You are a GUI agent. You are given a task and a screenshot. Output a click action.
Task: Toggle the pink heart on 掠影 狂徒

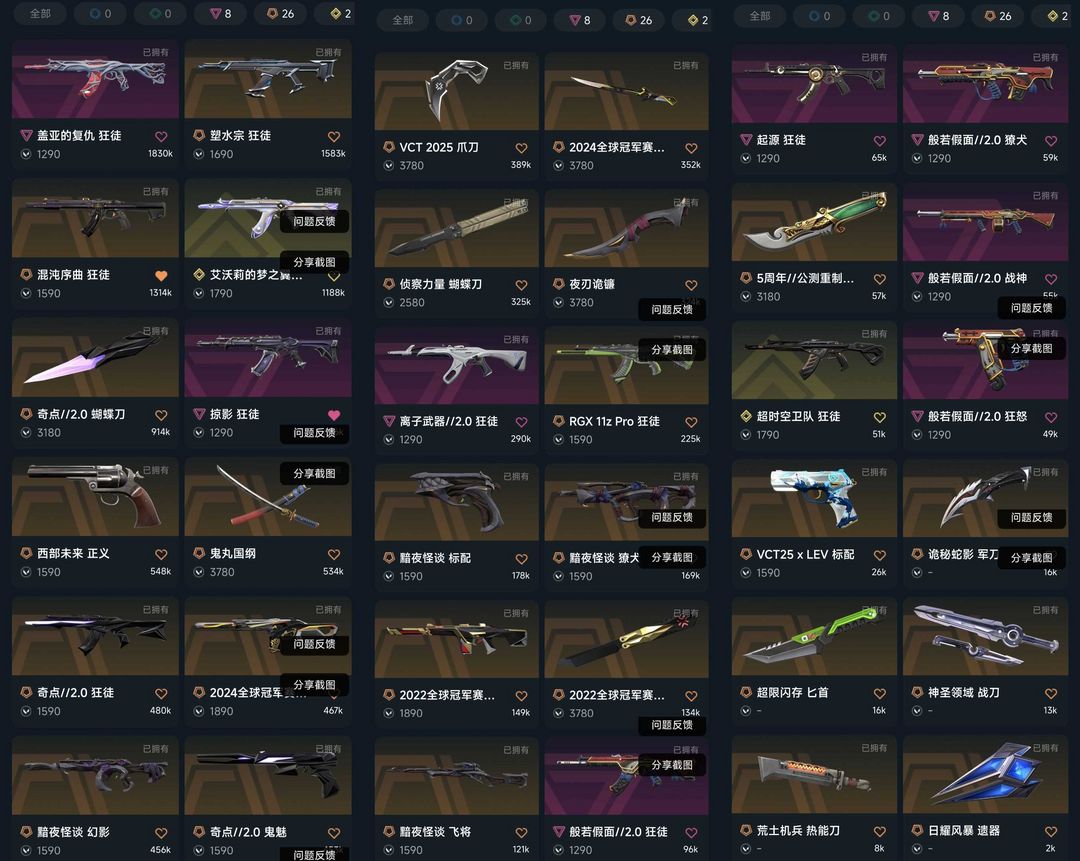coord(334,415)
